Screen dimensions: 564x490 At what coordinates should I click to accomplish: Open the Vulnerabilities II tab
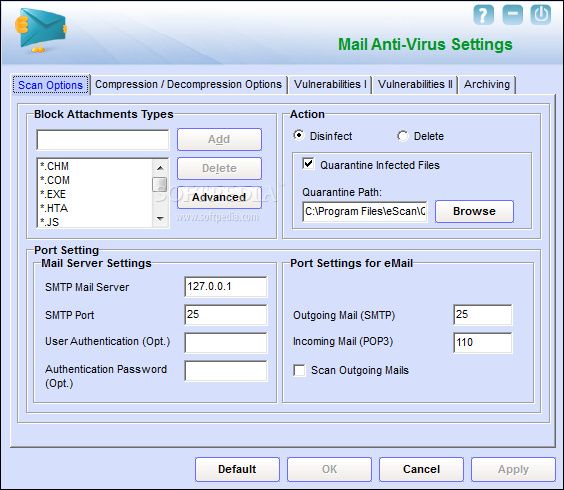click(415, 84)
